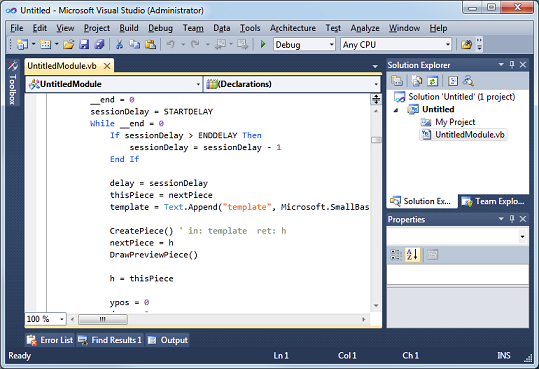
Task: Click the Add New Item toolbar icon
Action: click(x=45, y=44)
